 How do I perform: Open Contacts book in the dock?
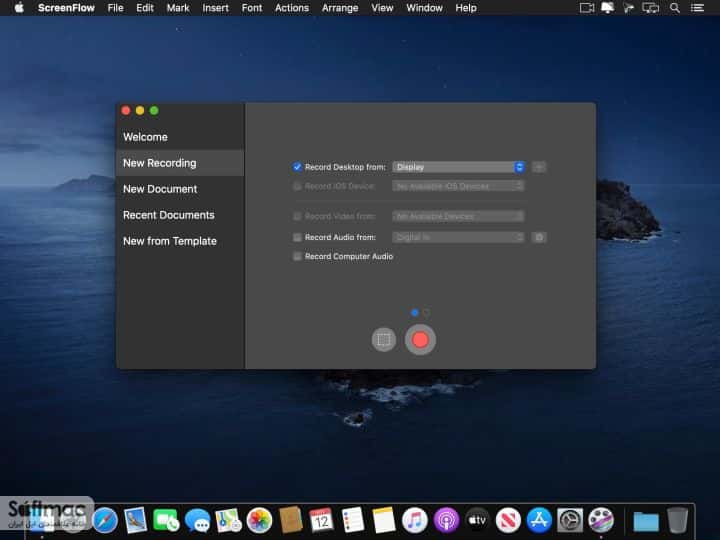coord(290,520)
